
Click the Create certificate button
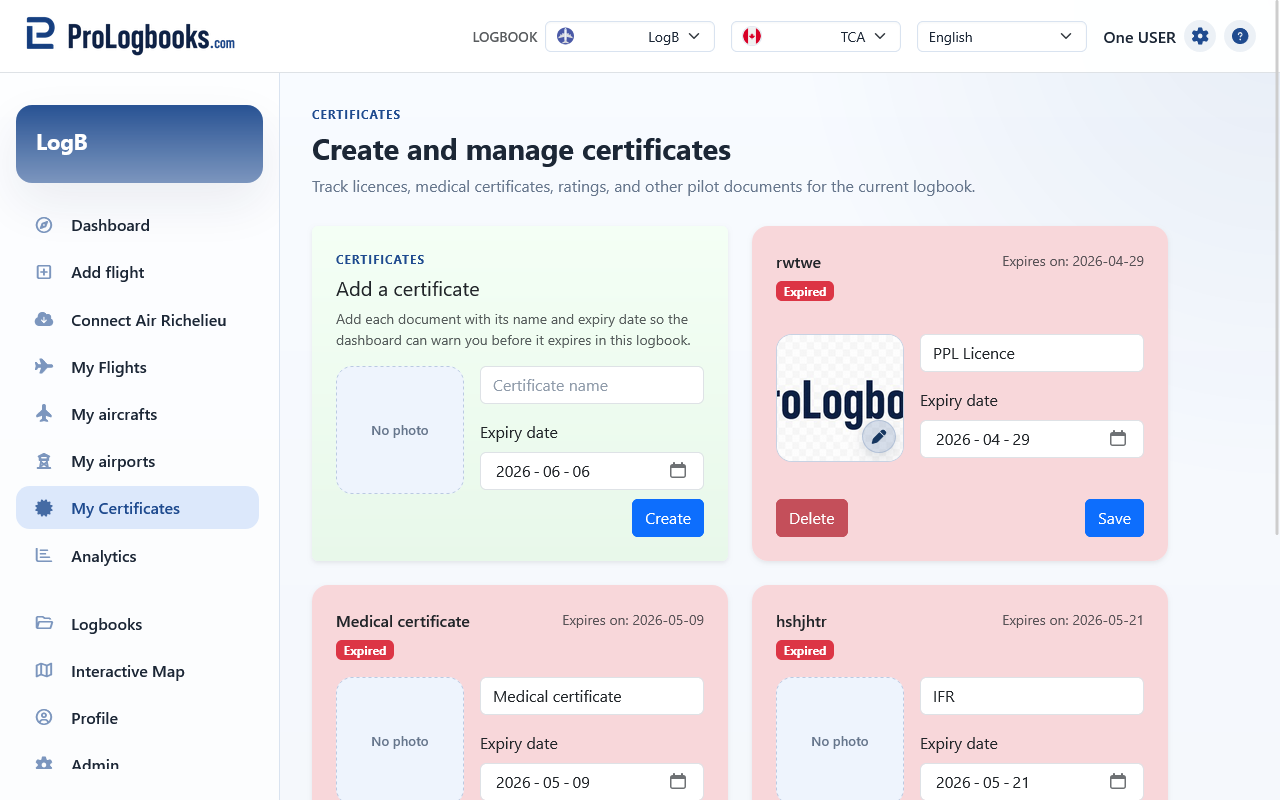click(x=668, y=518)
